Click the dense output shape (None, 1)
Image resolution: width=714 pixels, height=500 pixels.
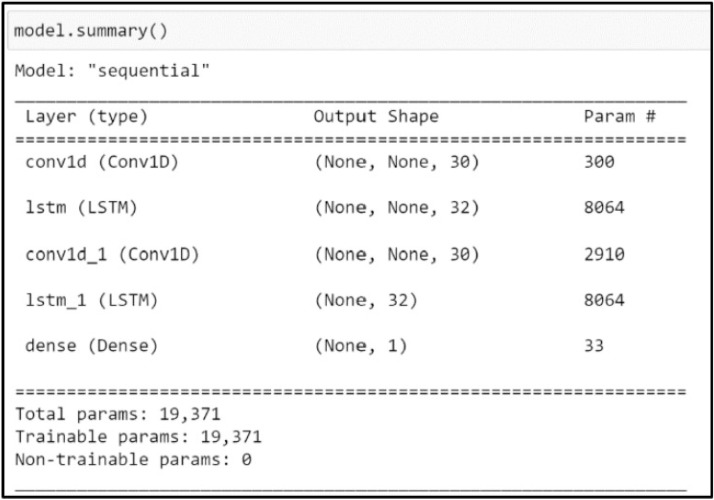pos(361,346)
